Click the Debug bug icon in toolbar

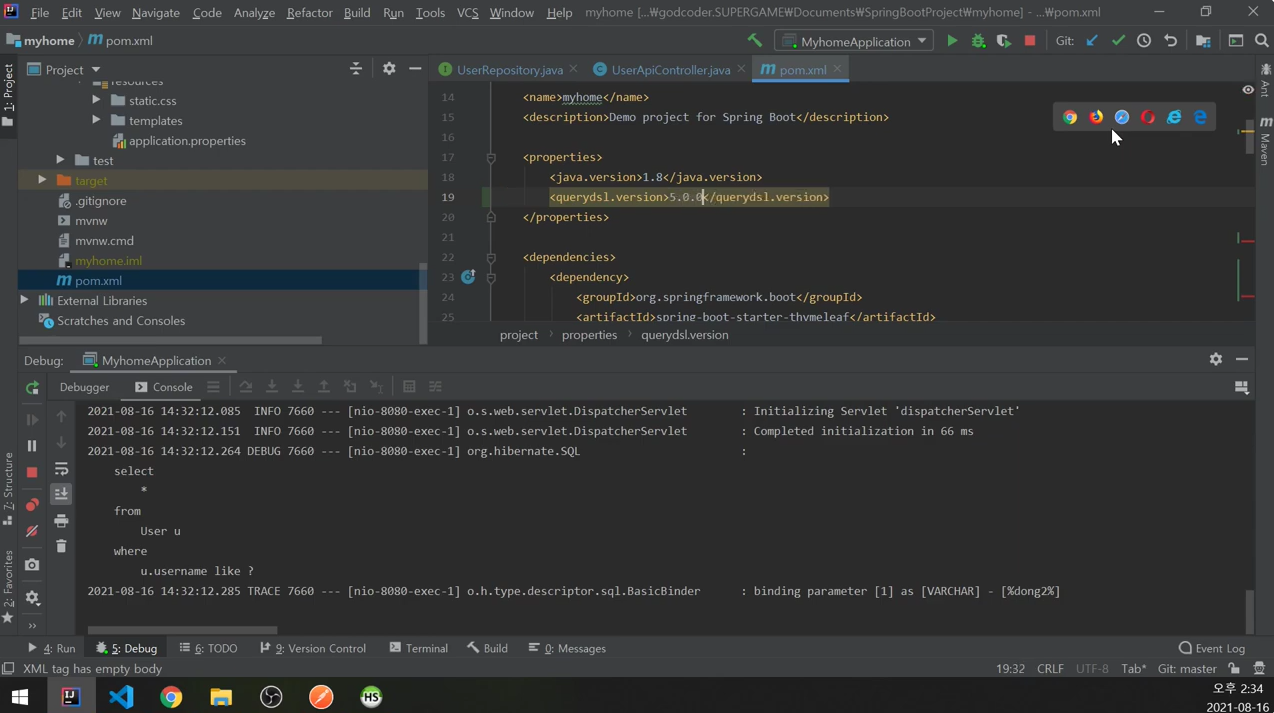978,41
